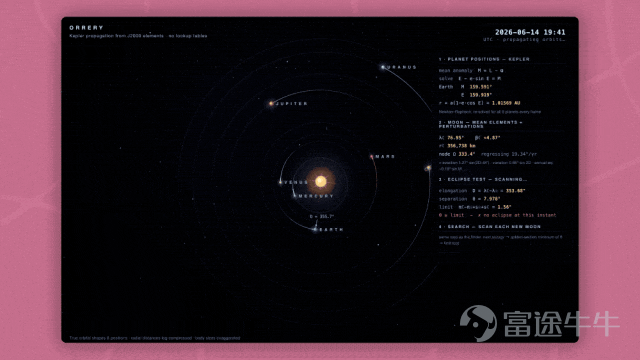Click the Search — Scan Each New Moon heading
The width and height of the screenshot is (640, 360).
490,227
